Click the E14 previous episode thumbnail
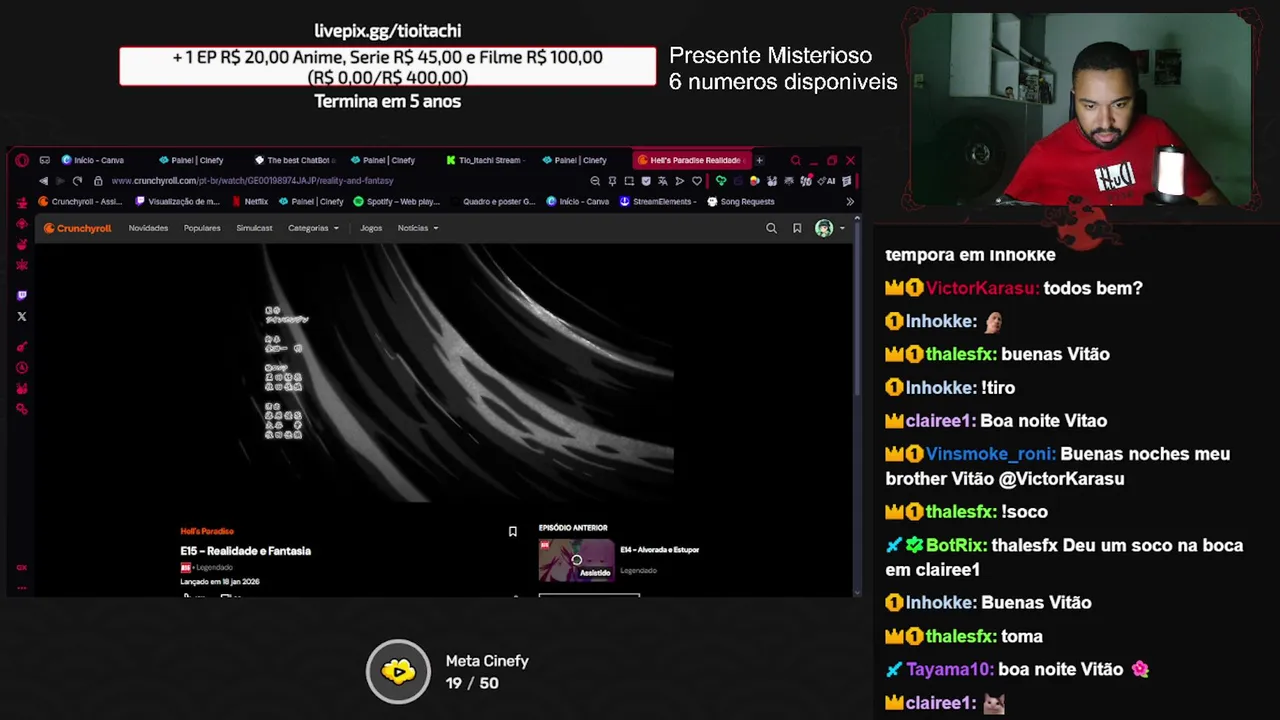Image resolution: width=1280 pixels, height=720 pixels. click(577, 561)
